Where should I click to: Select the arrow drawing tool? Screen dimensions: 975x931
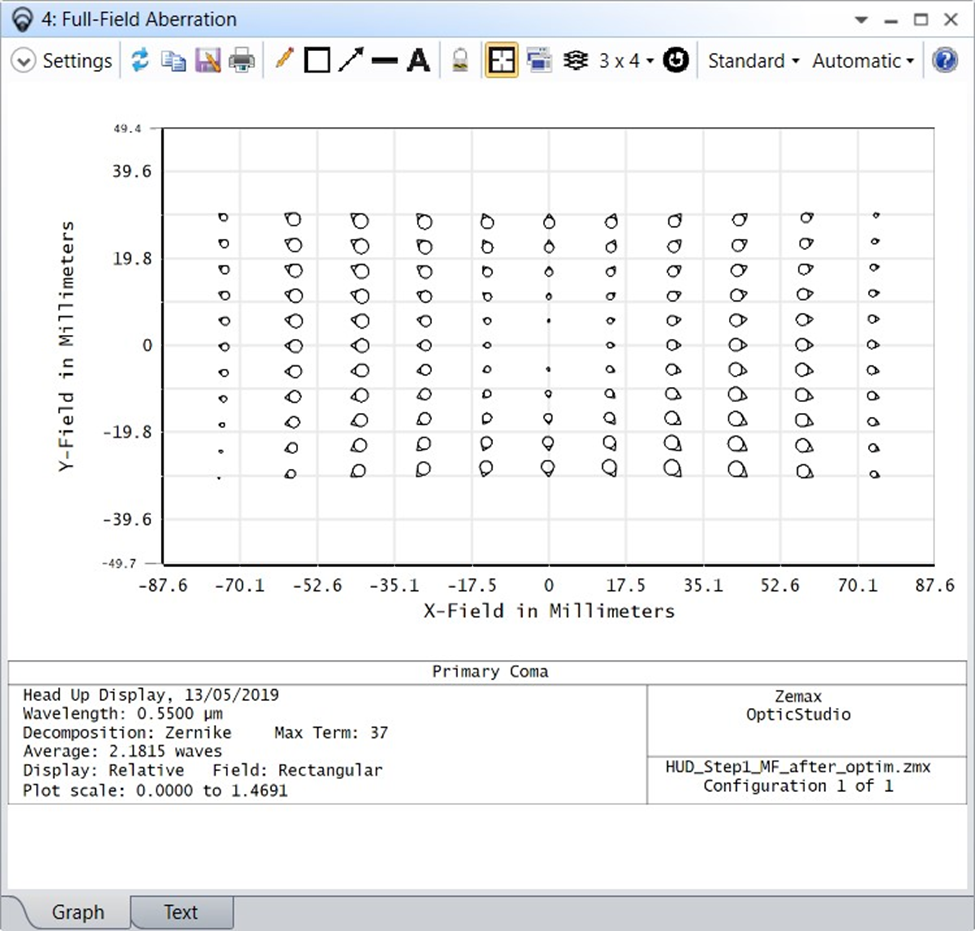[350, 61]
